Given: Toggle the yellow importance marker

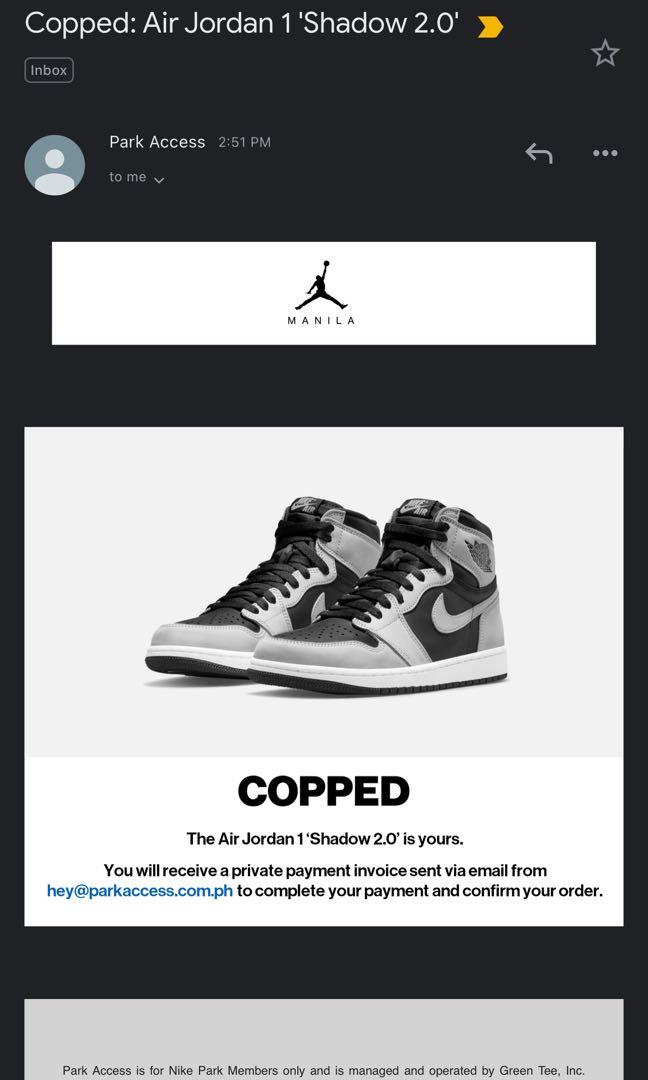Looking at the screenshot, I should point(490,27).
